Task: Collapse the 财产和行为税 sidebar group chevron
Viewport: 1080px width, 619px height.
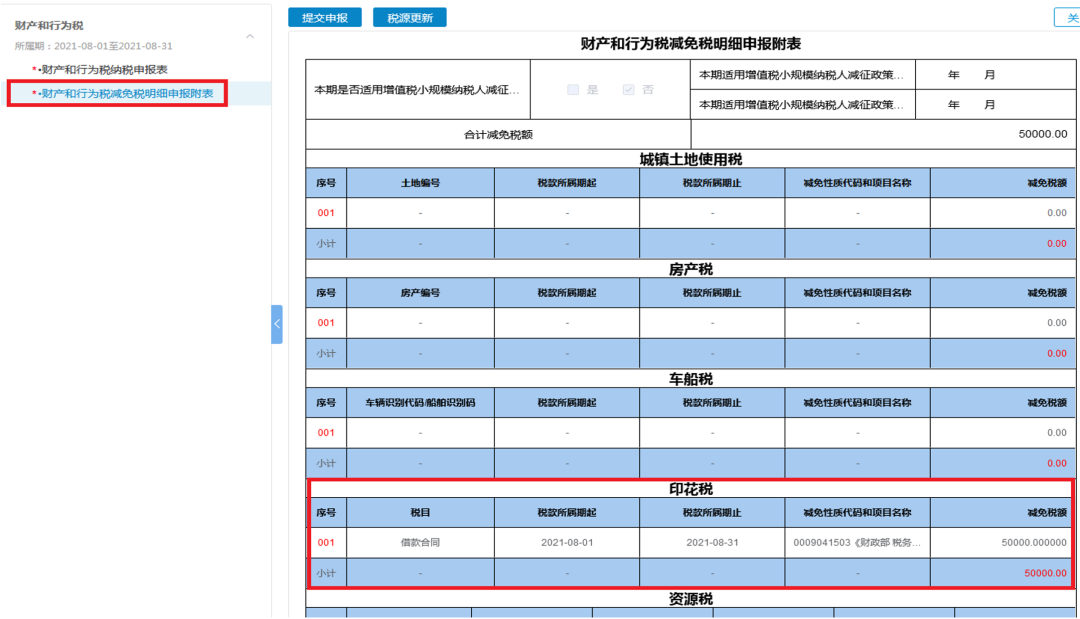Action: [250, 36]
